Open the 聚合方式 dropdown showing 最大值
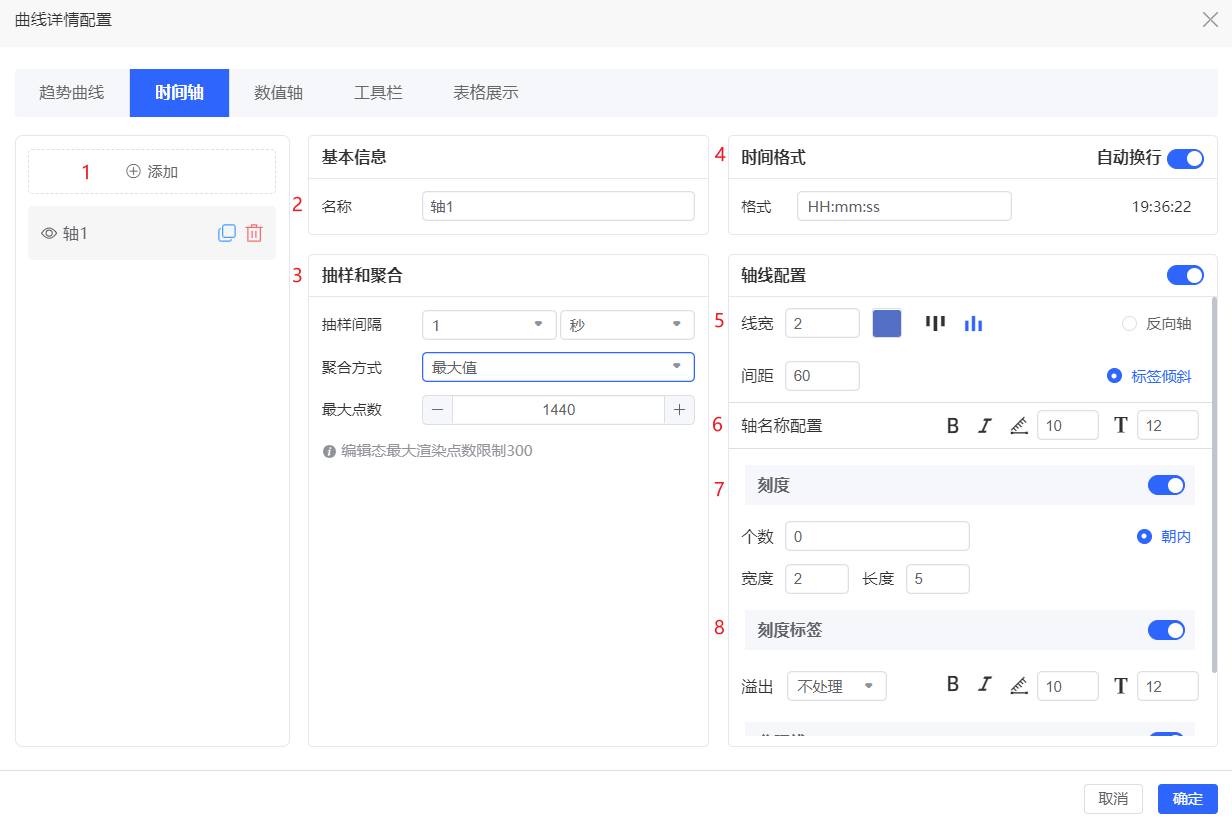The width and height of the screenshot is (1232, 819). [x=557, y=367]
